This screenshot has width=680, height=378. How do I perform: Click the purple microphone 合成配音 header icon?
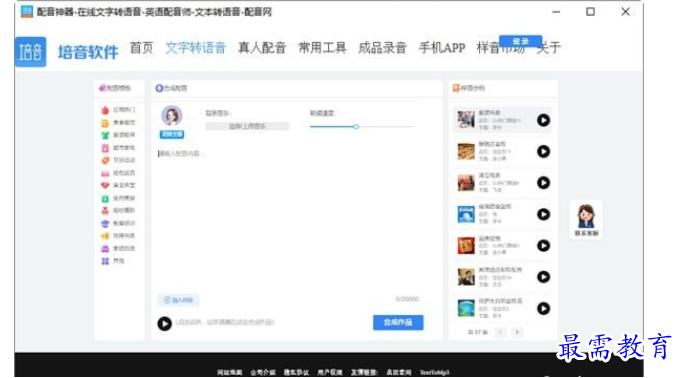pyautogui.click(x=159, y=88)
